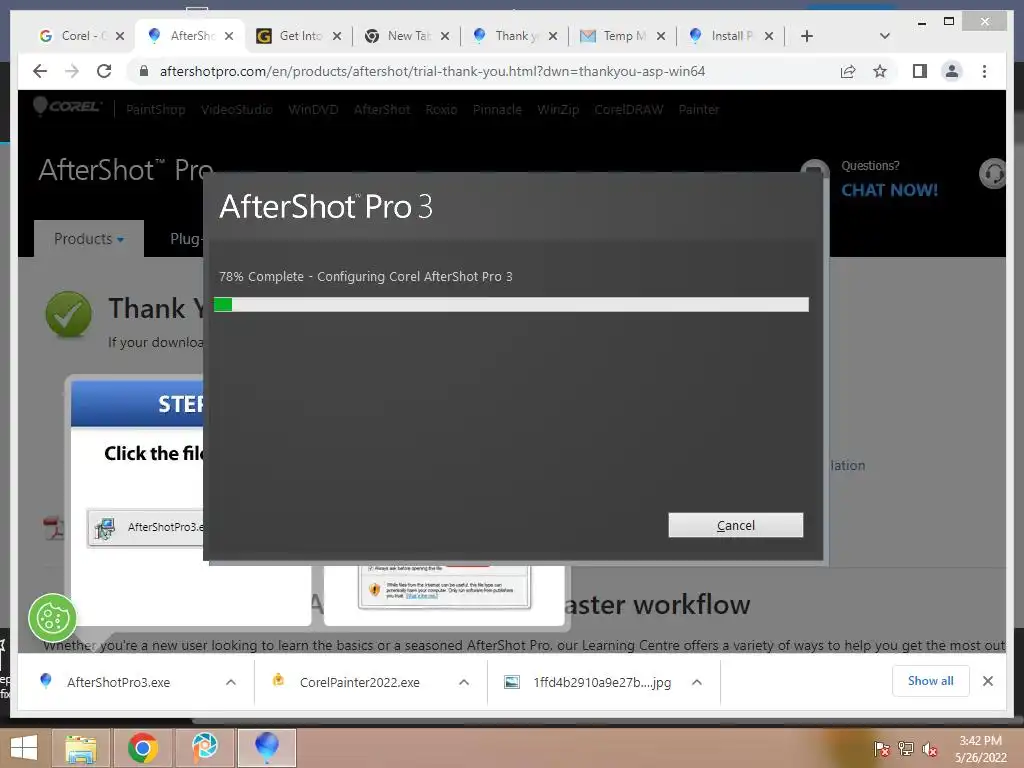Go back to the previous page

point(40,71)
